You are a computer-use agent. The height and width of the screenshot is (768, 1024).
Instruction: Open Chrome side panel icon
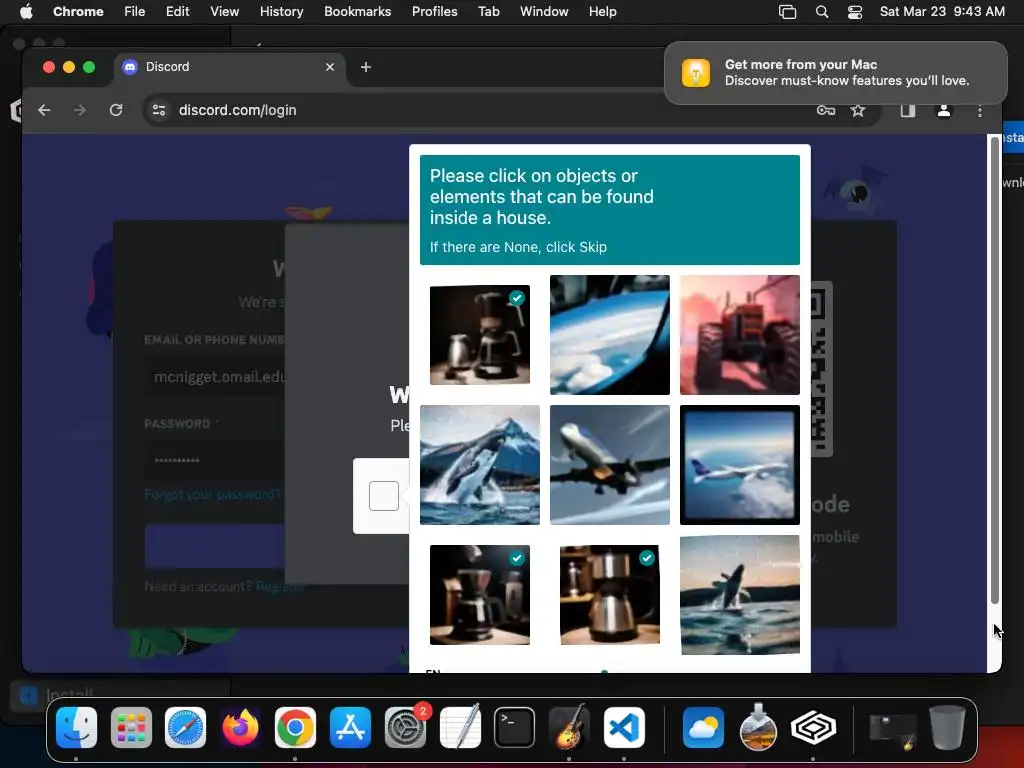[907, 110]
